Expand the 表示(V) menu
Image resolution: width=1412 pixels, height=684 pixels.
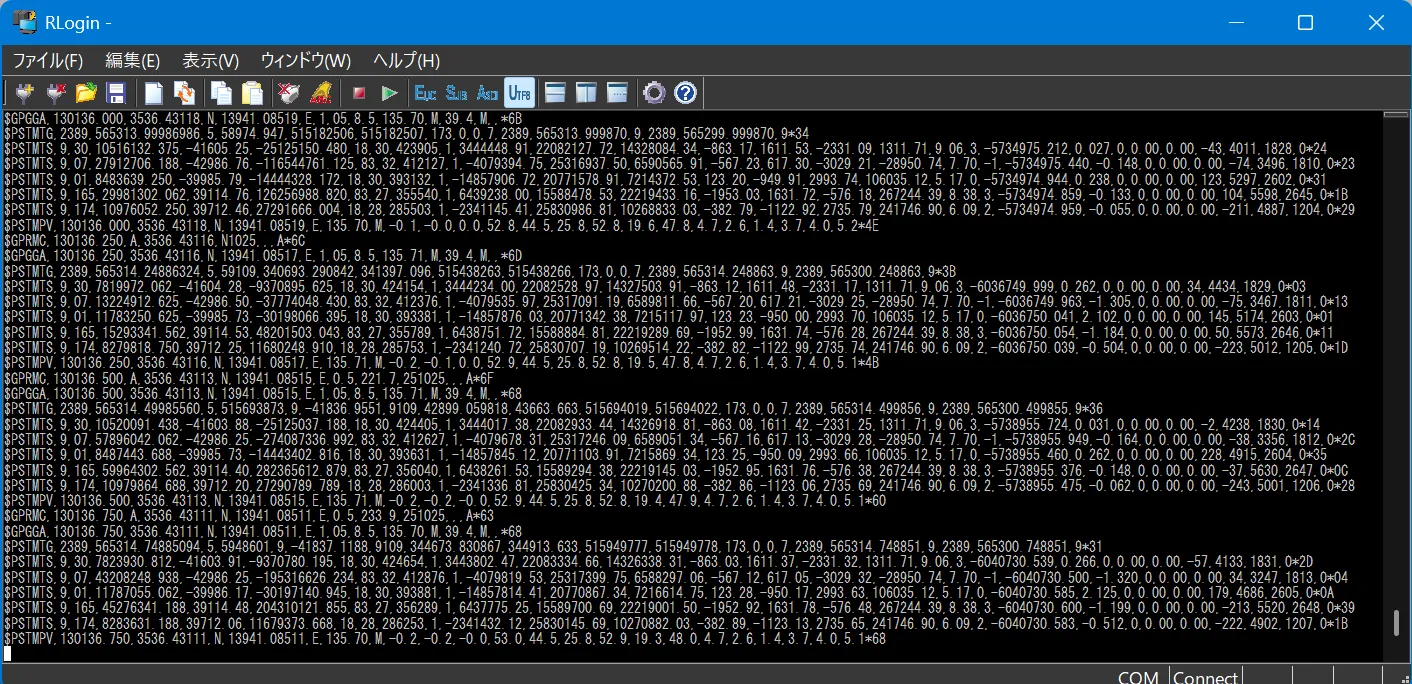pos(210,60)
